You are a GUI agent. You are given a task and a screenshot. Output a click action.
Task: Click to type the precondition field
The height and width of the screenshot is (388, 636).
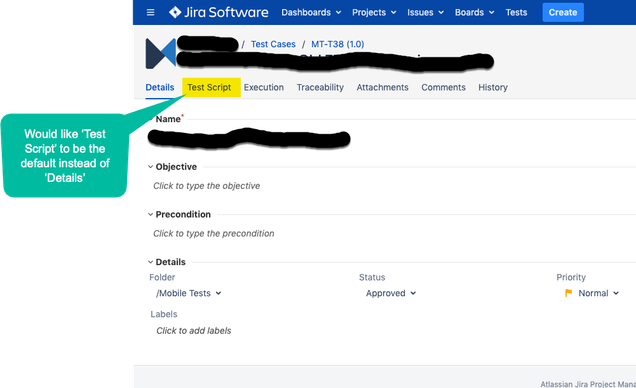pos(214,234)
